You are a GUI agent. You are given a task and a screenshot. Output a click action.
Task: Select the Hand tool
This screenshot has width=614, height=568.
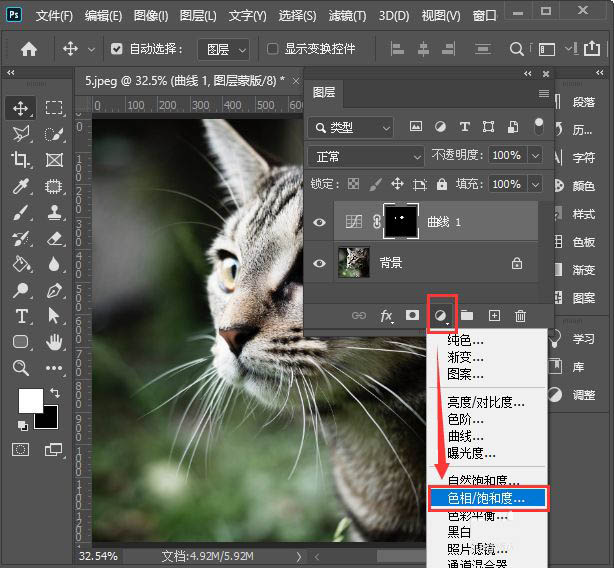pos(54,342)
